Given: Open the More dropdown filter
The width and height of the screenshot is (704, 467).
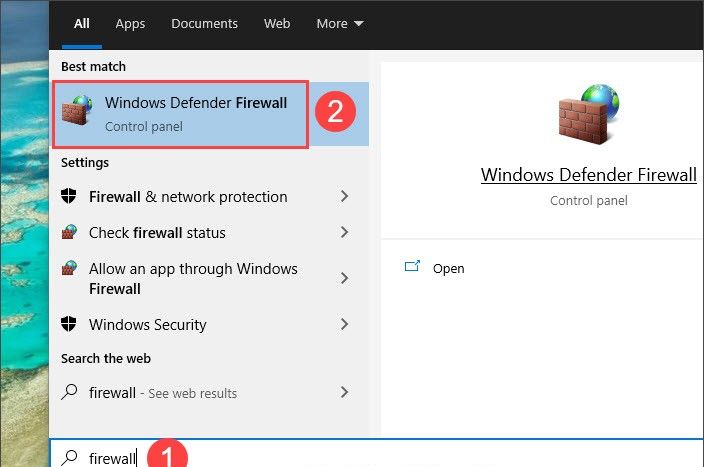Looking at the screenshot, I should click(340, 23).
